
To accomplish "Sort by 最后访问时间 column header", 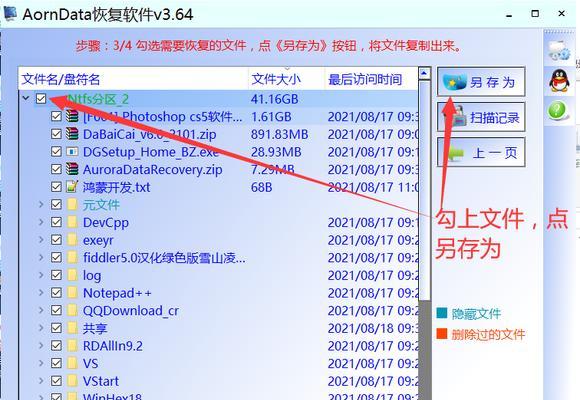I will (365, 79).
